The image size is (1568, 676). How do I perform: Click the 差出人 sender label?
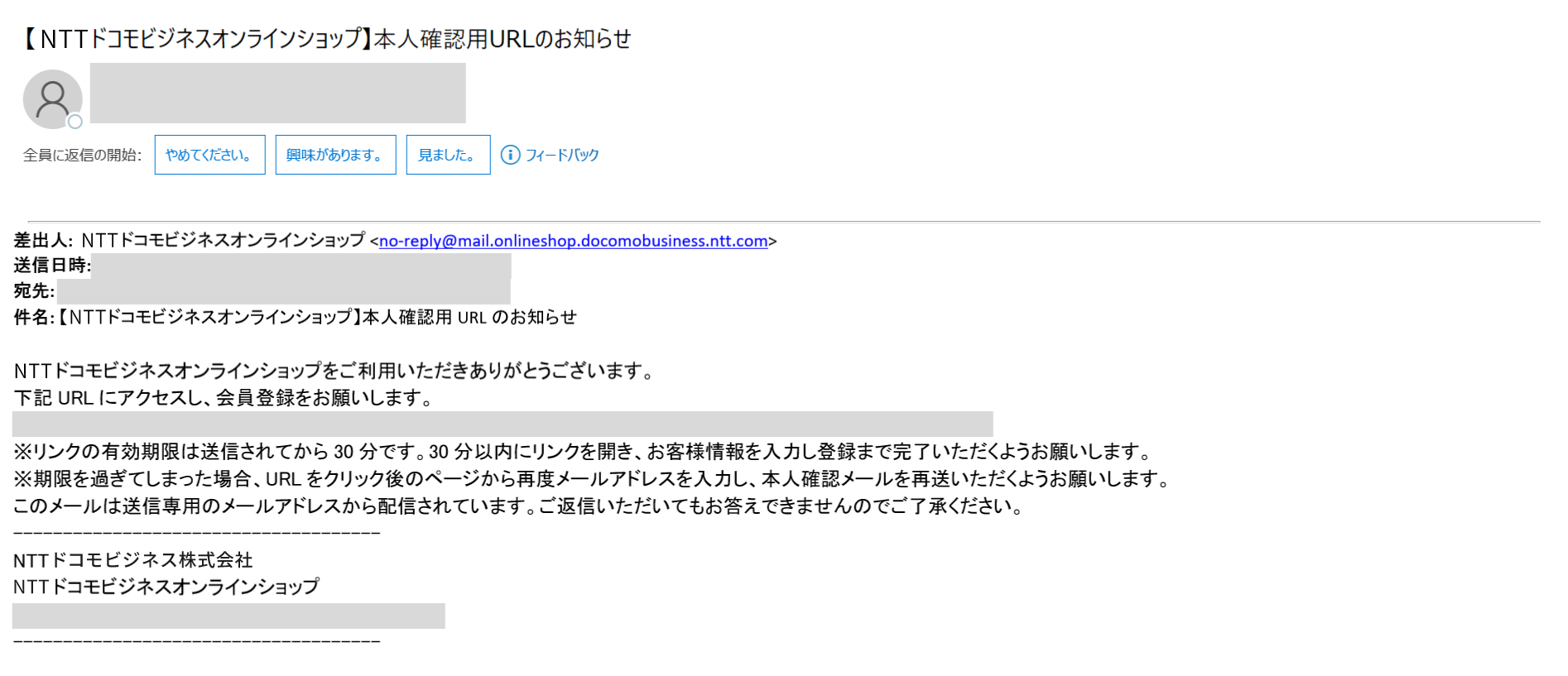[x=43, y=240]
